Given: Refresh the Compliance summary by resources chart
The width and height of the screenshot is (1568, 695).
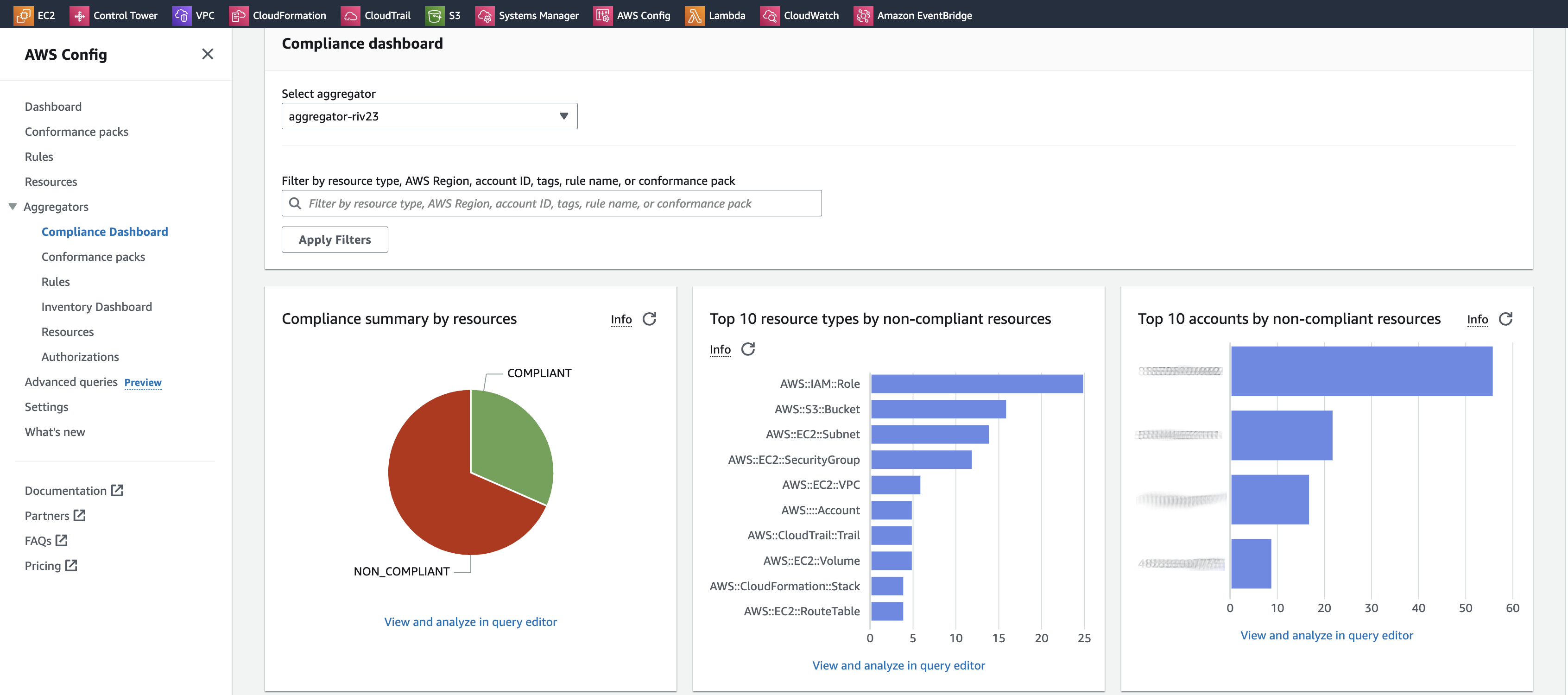Looking at the screenshot, I should pyautogui.click(x=650, y=319).
